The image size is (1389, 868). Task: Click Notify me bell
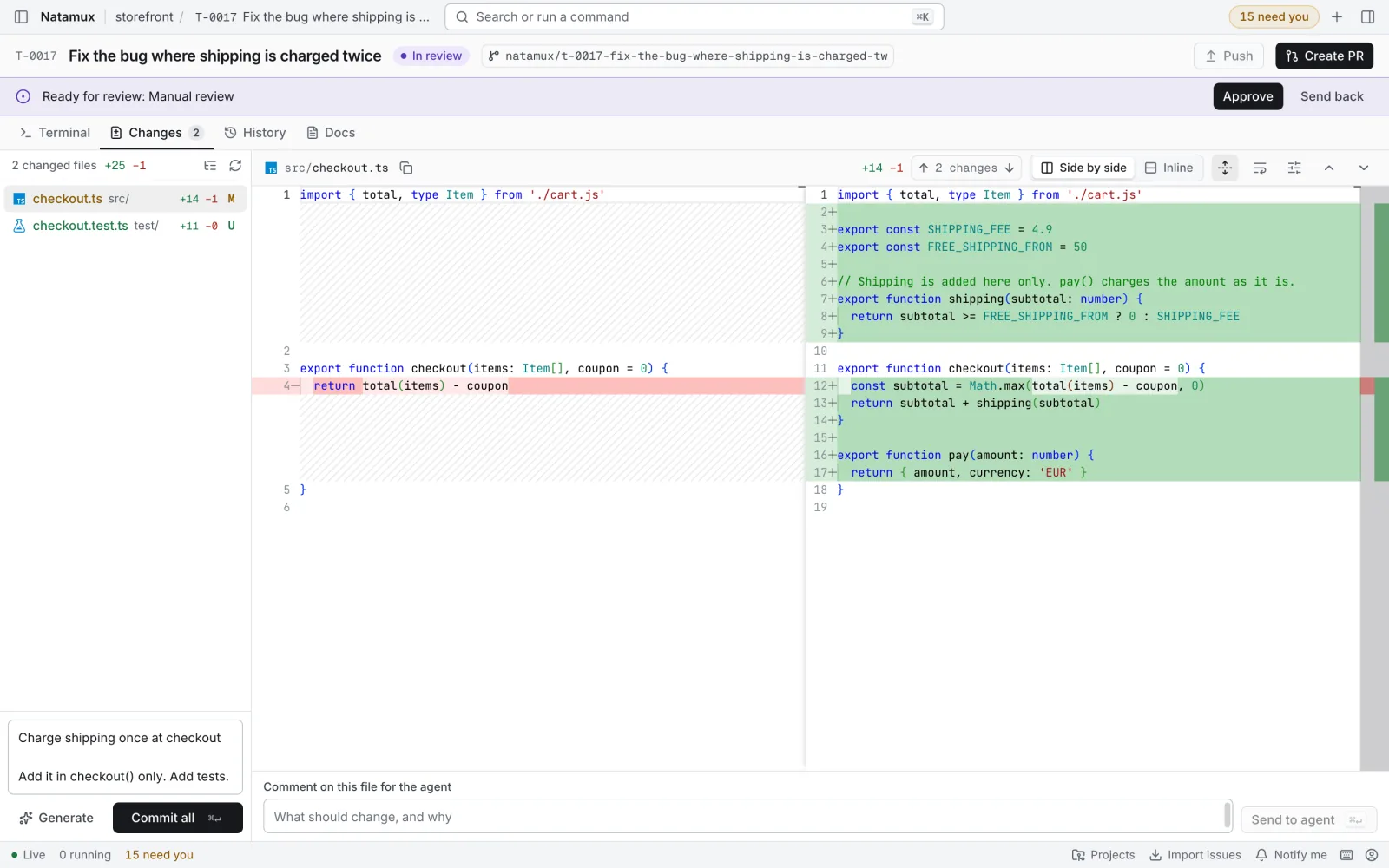pyautogui.click(x=1292, y=855)
